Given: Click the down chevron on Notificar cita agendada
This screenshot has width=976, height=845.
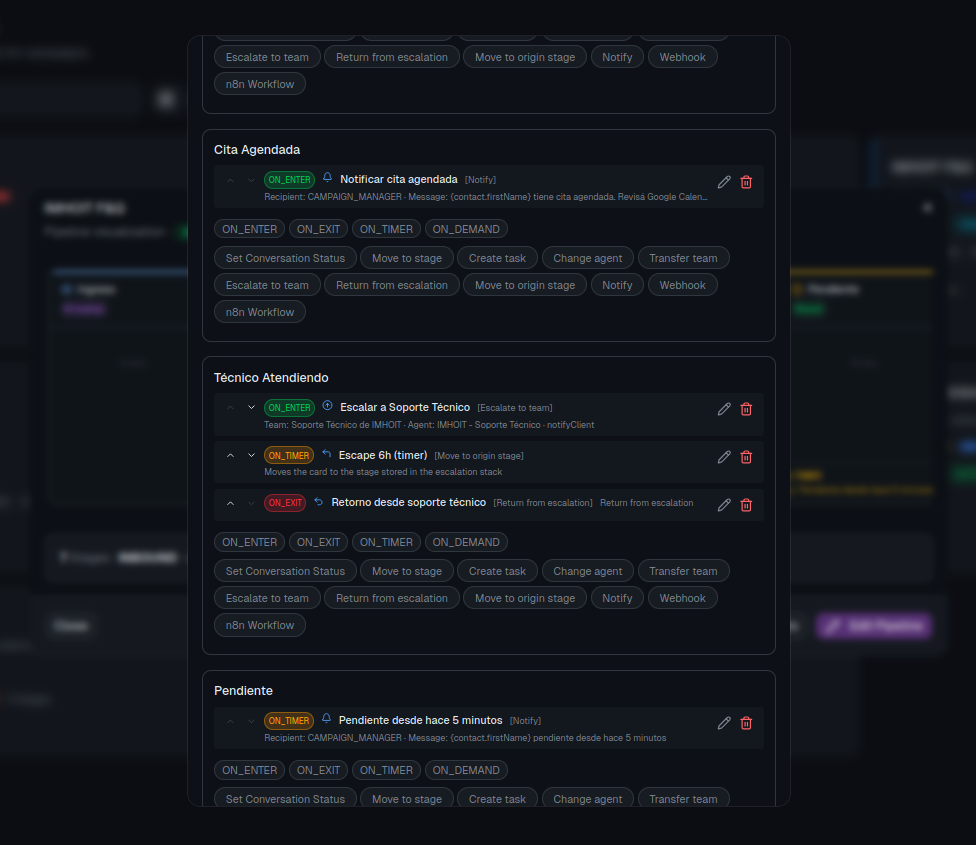Looking at the screenshot, I should click(251, 180).
